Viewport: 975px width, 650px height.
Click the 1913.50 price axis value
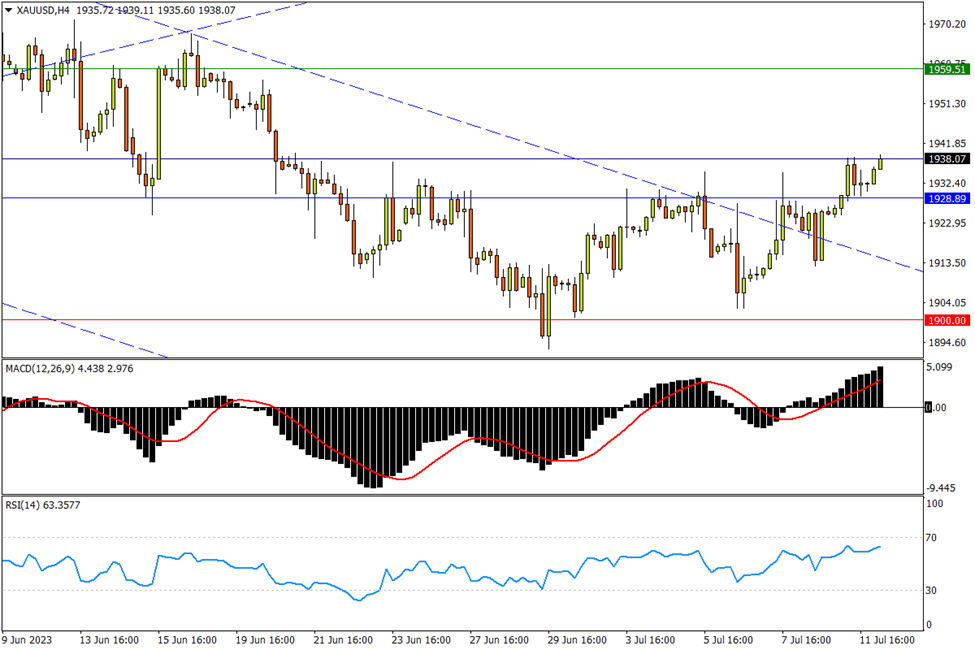coord(946,263)
